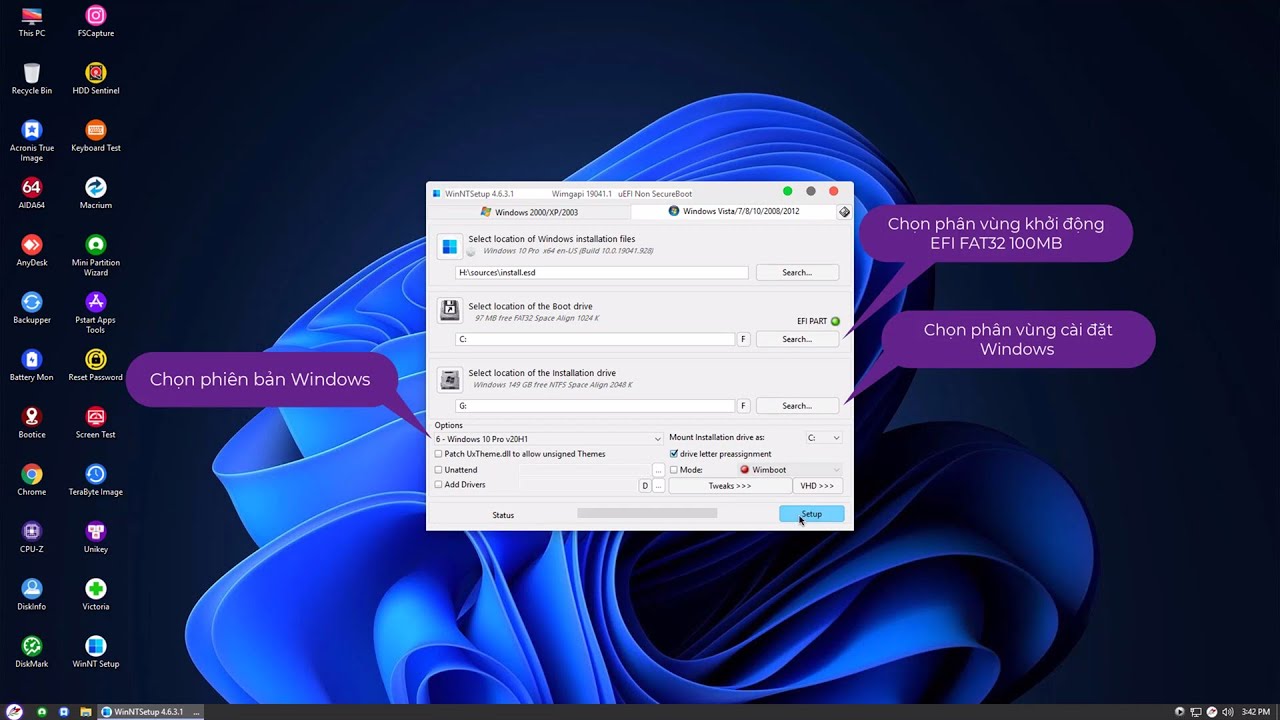Open Mount Installation drive letter dropdown
The height and width of the screenshot is (720, 1280).
824,438
